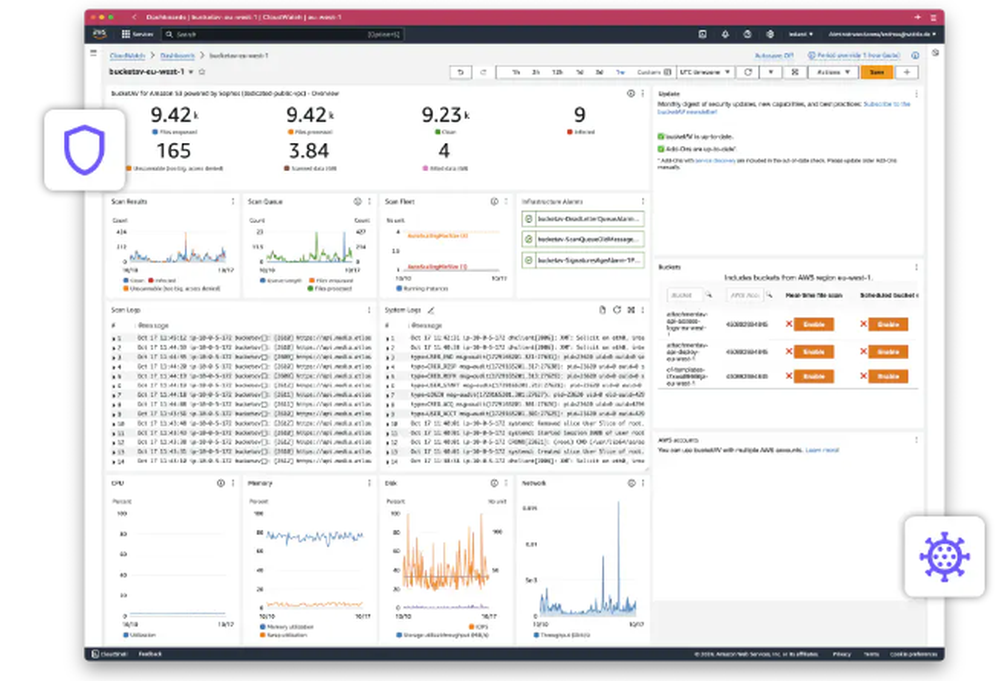Toggle Autosave Off setting
This screenshot has width=1000, height=681.
pos(774,55)
